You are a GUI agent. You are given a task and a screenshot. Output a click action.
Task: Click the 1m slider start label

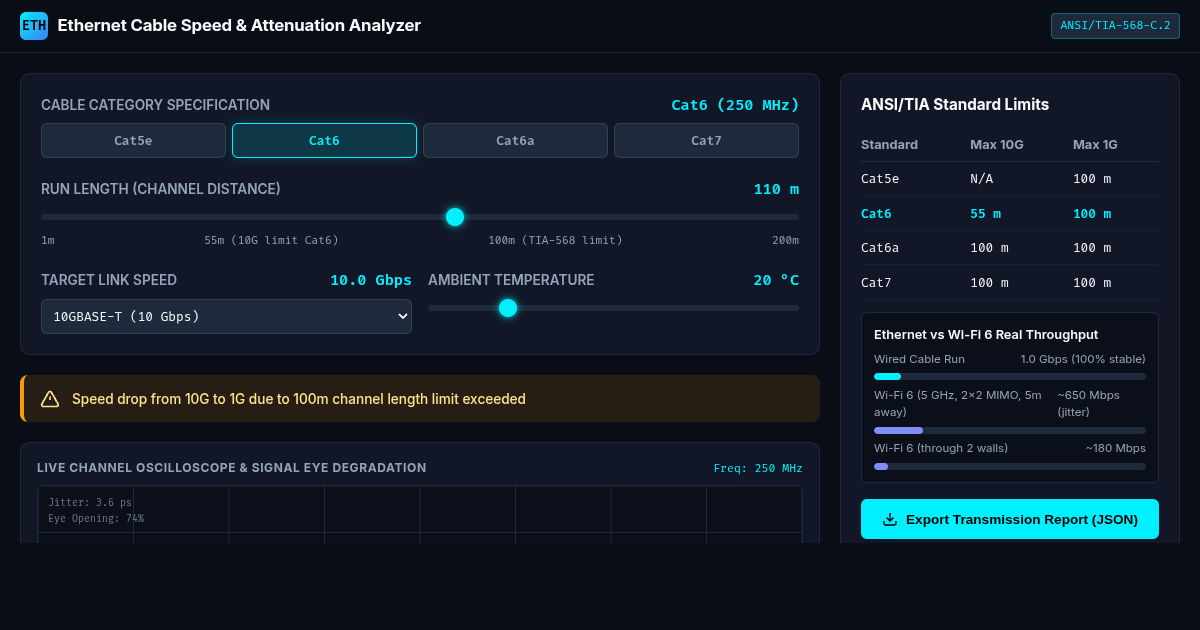[x=48, y=240]
